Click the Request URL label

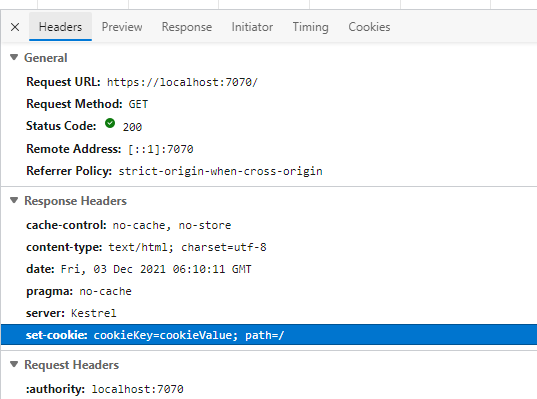pos(63,82)
